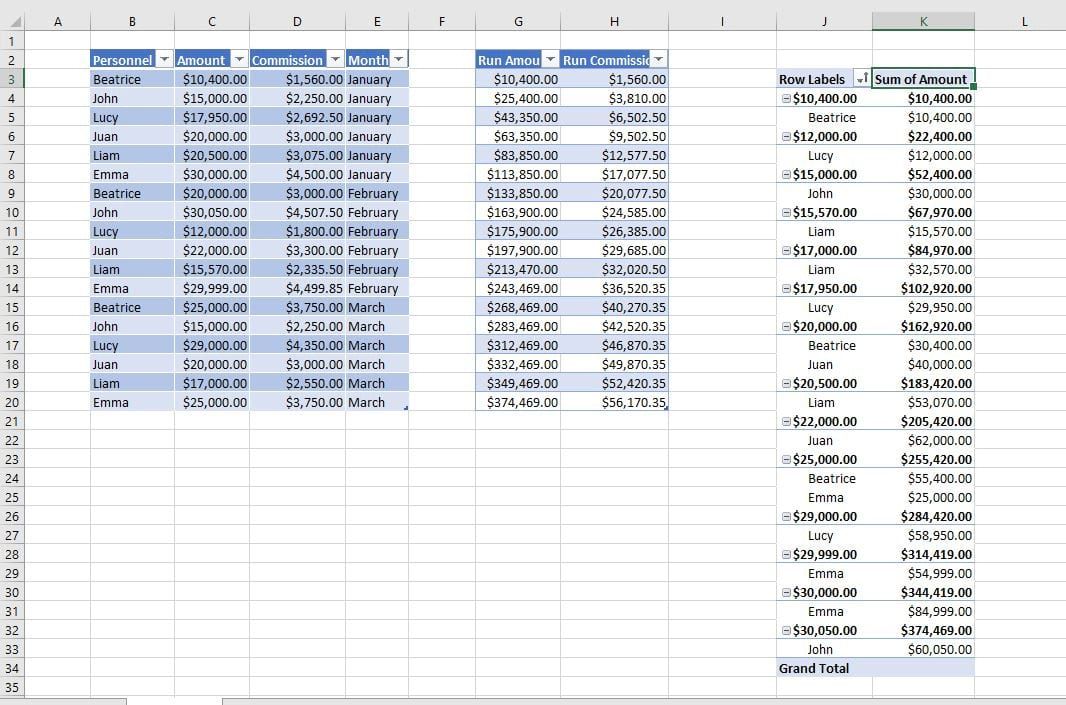1066x705 pixels.
Task: Open the Month column filter dropdown
Action: click(x=399, y=60)
